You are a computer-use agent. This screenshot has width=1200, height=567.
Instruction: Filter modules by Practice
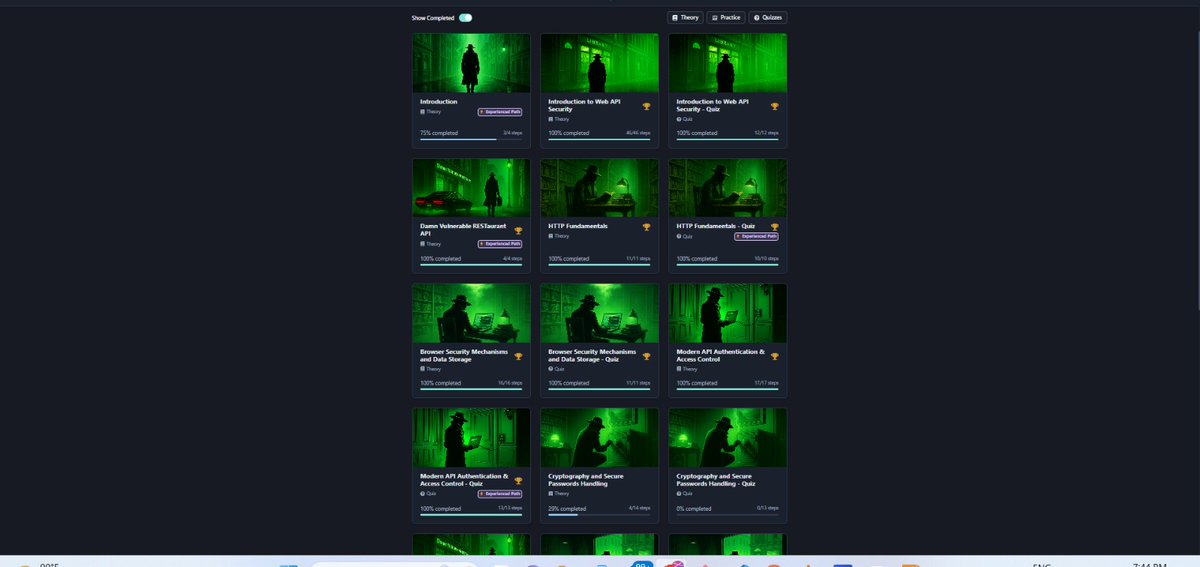tap(726, 18)
